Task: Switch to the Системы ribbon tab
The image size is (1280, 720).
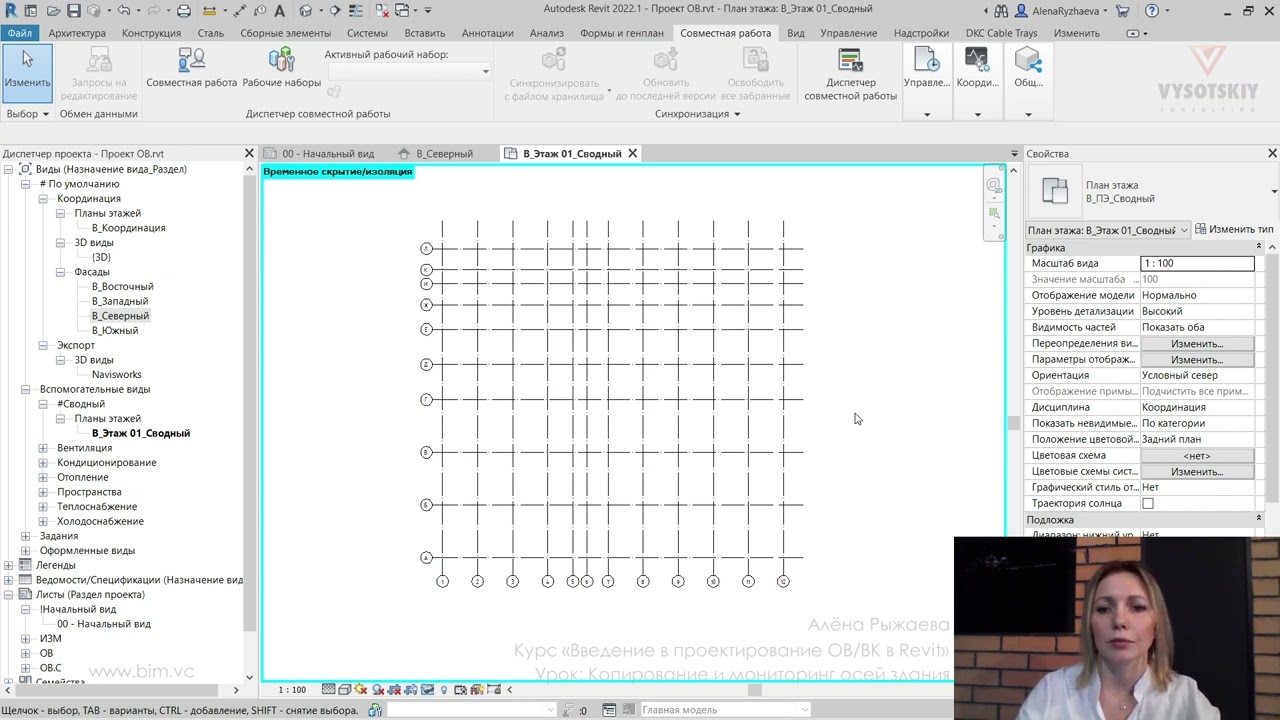Action: 367,33
